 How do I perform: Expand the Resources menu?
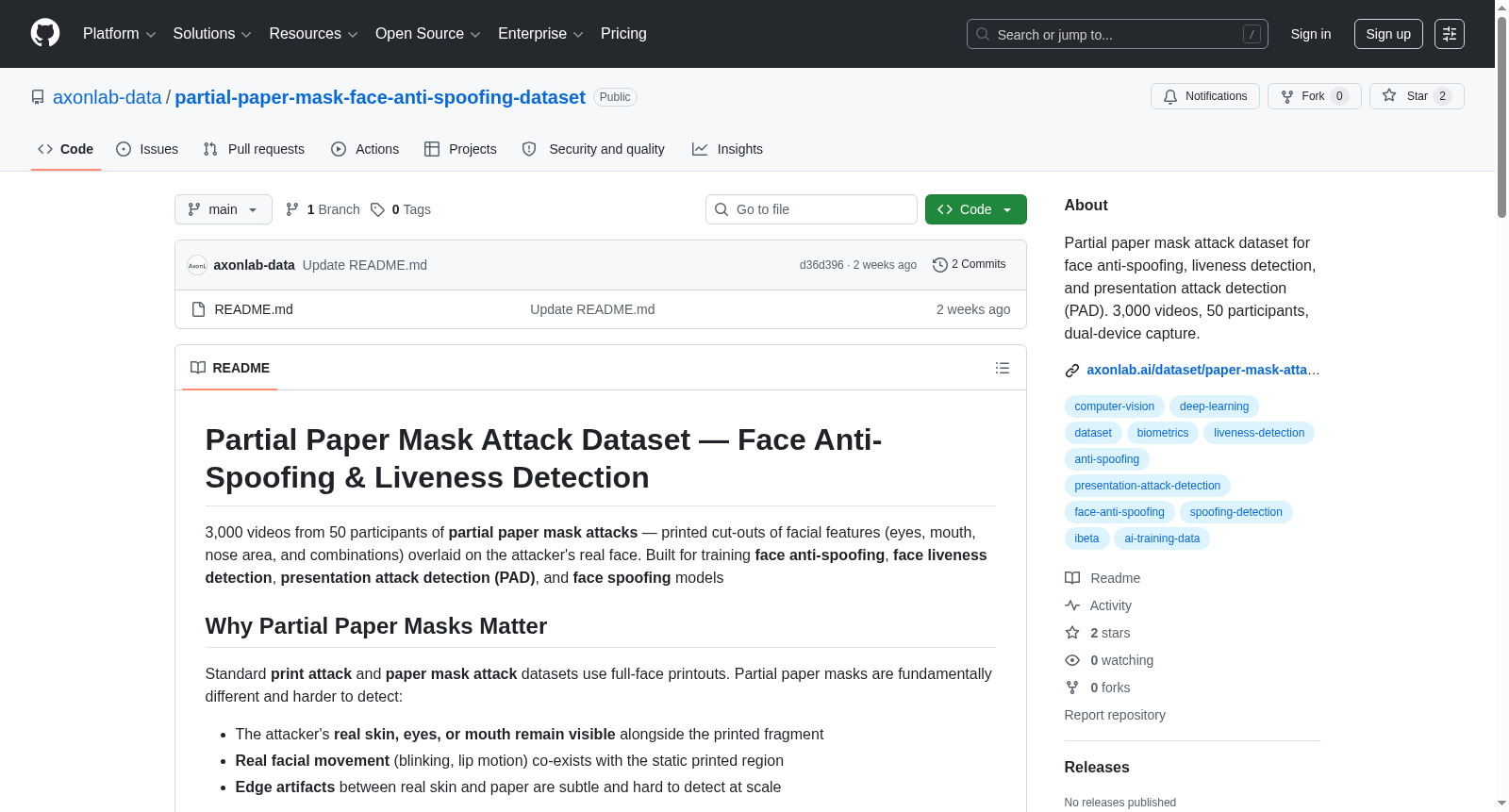(x=313, y=34)
